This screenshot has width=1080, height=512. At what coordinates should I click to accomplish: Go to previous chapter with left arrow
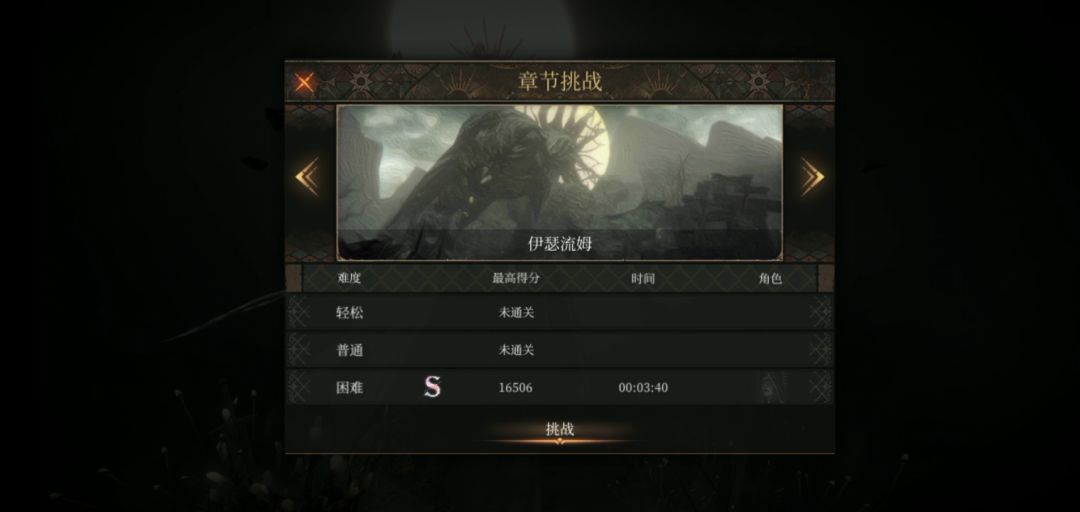(x=307, y=176)
